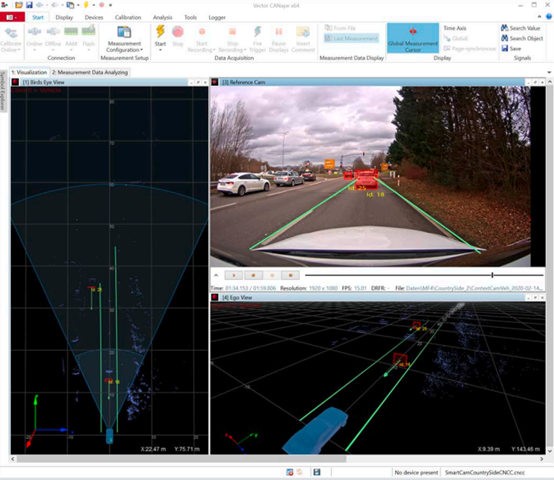The width and height of the screenshot is (554, 480).
Task: Click SmartCamCountrySideCNCC.cncc project name
Action: [x=485, y=473]
